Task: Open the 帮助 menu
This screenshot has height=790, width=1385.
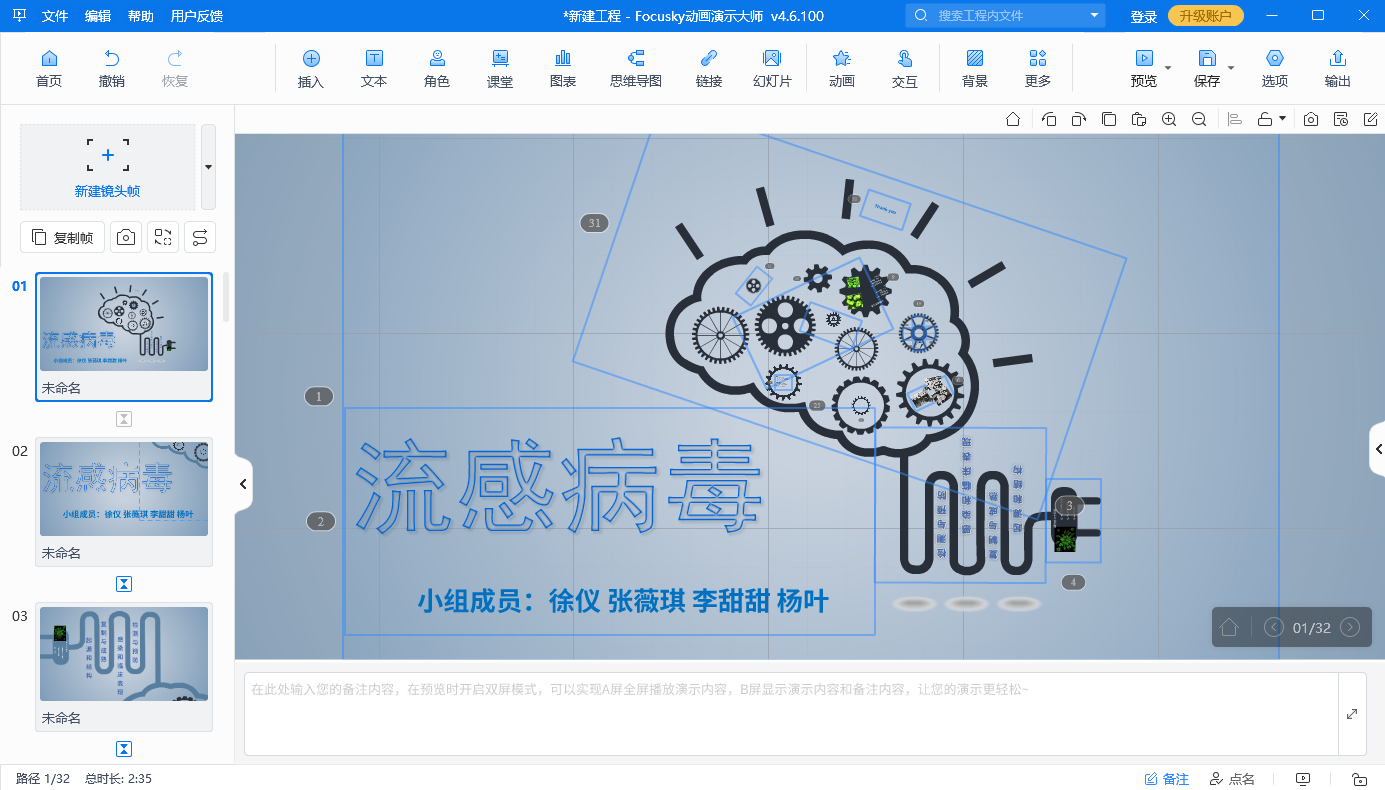Action: 141,16
